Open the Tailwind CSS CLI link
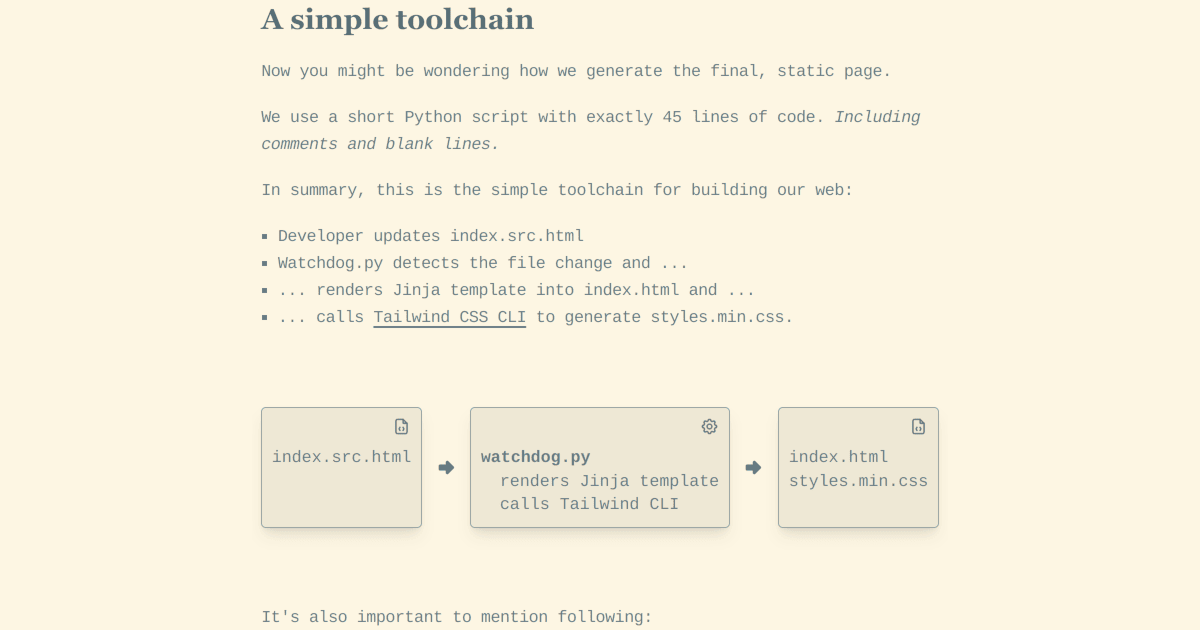Image resolution: width=1200 pixels, height=630 pixels. [449, 317]
